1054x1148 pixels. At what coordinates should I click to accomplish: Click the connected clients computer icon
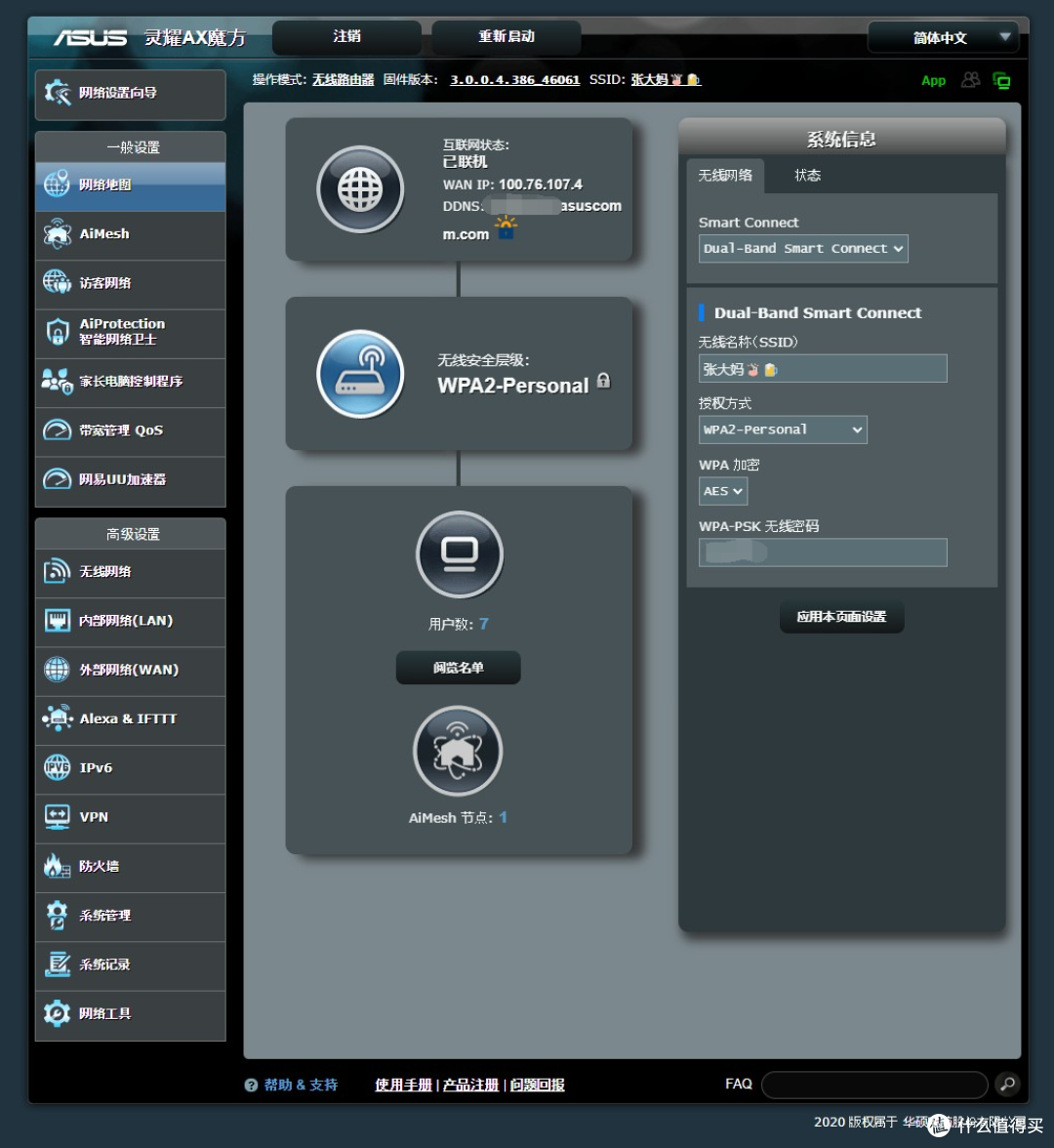coord(459,554)
